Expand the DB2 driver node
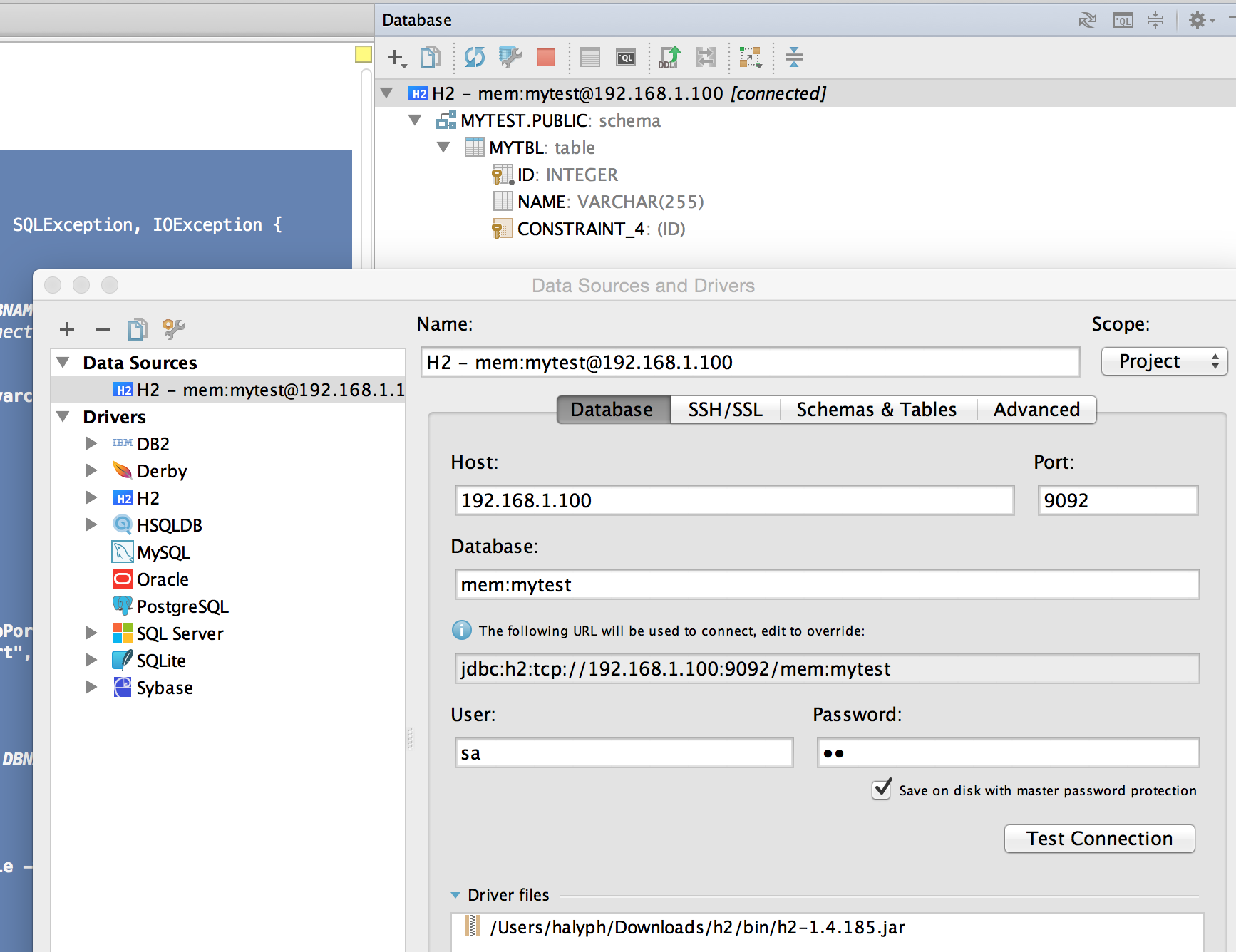Image resolution: width=1236 pixels, height=952 pixels. pyautogui.click(x=91, y=443)
